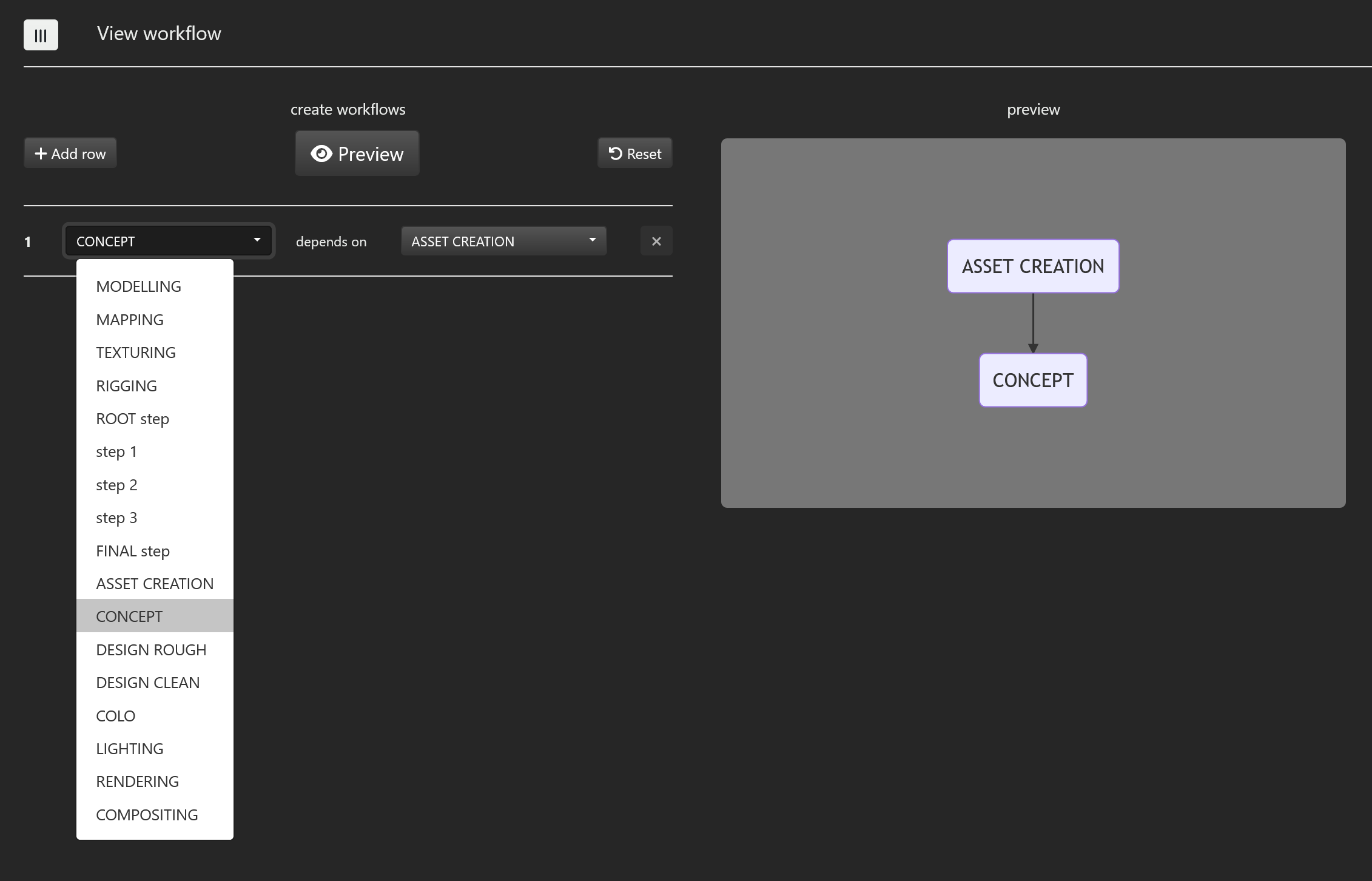Open the CONCEPT step dropdown arrow

click(257, 240)
